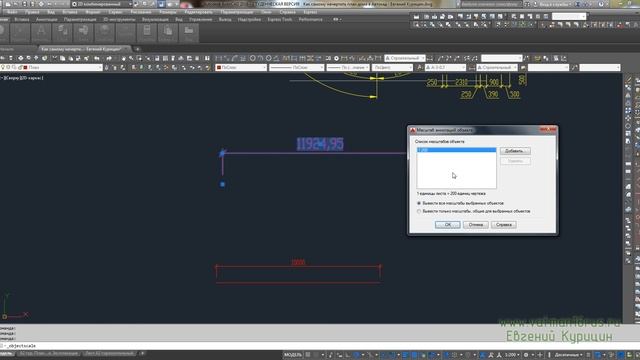
Task: Click the Diameter dimension circle icon
Action: [x=268, y=58]
